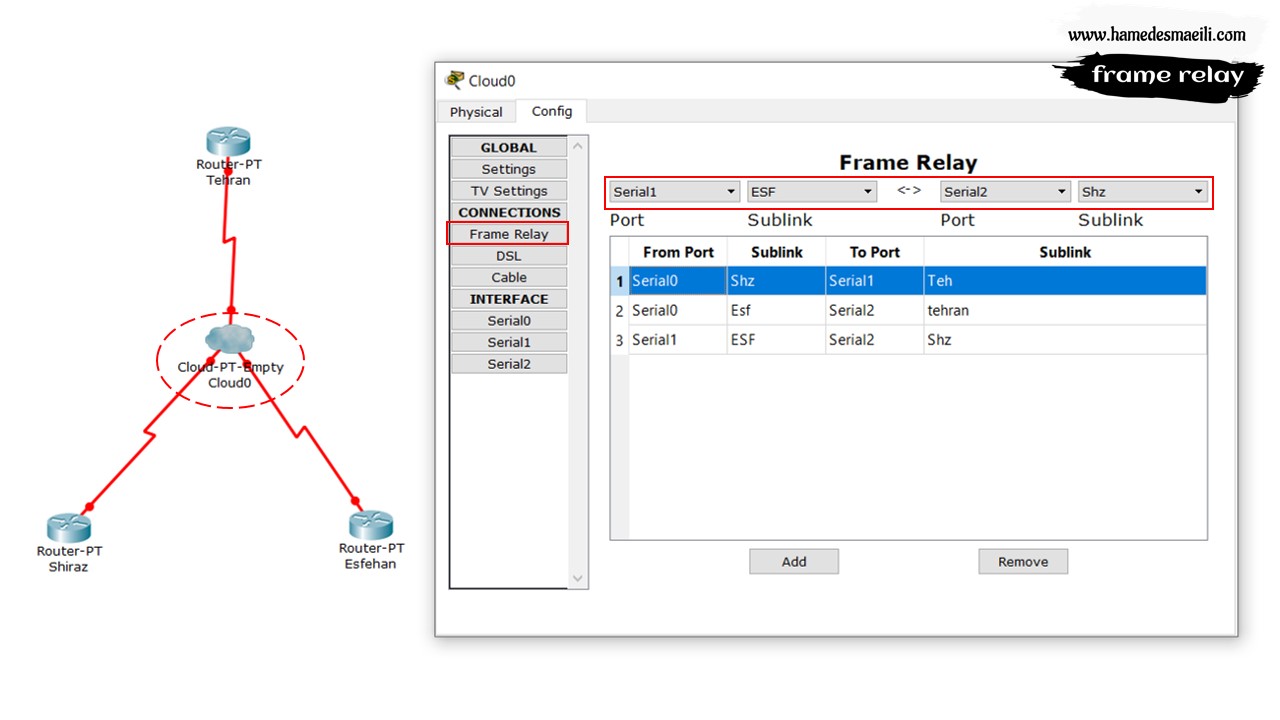Viewport: 1280px width, 720px height.
Task: Select the Esfehan router icon
Action: 371,525
